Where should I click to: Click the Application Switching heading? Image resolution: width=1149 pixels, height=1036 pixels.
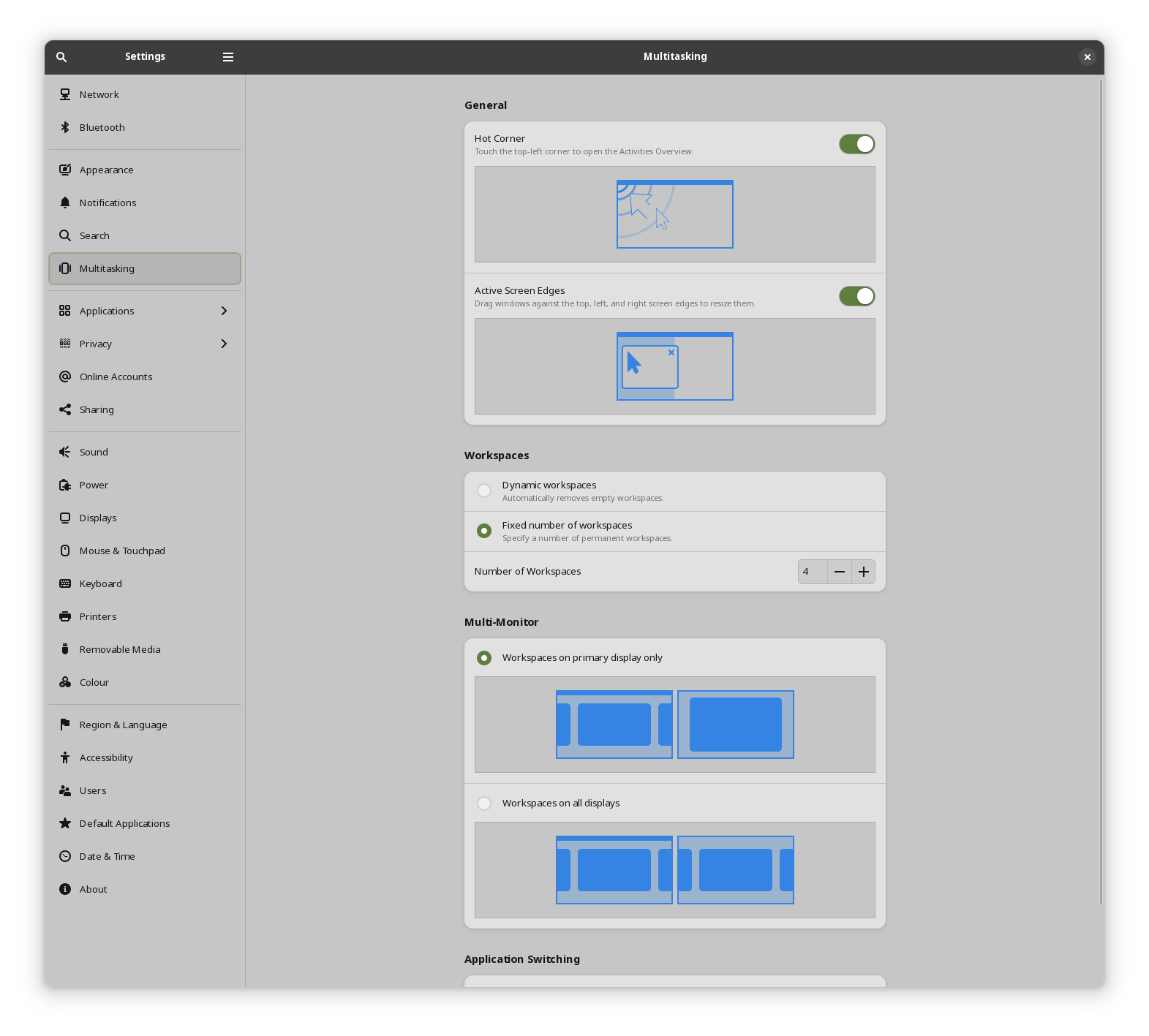(522, 959)
